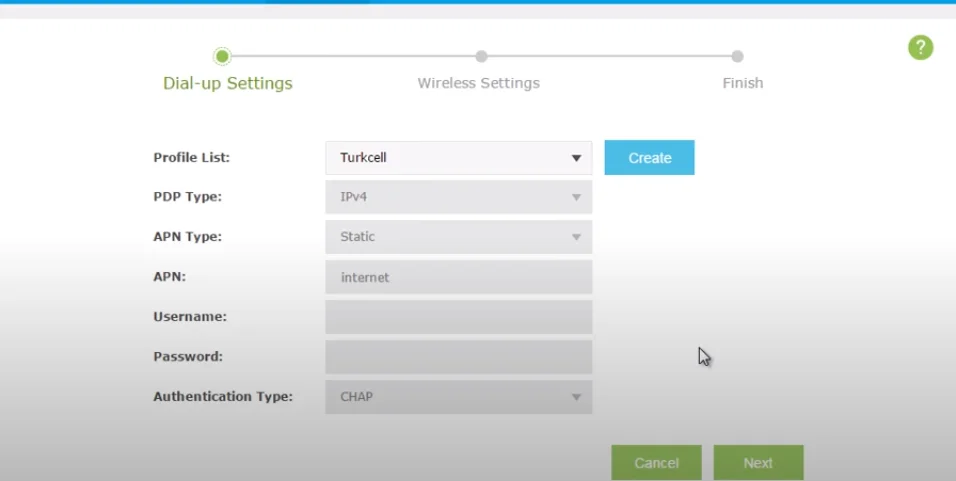The width and height of the screenshot is (956, 481).
Task: Click the APN field containing internet
Action: [458, 277]
